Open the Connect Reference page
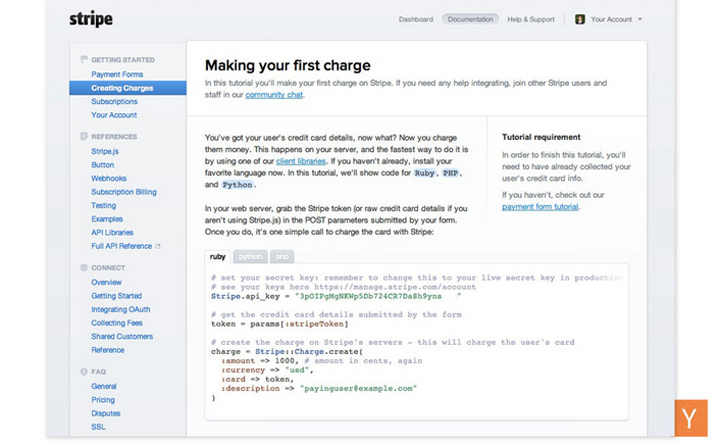720x447 pixels. pyautogui.click(x=107, y=350)
